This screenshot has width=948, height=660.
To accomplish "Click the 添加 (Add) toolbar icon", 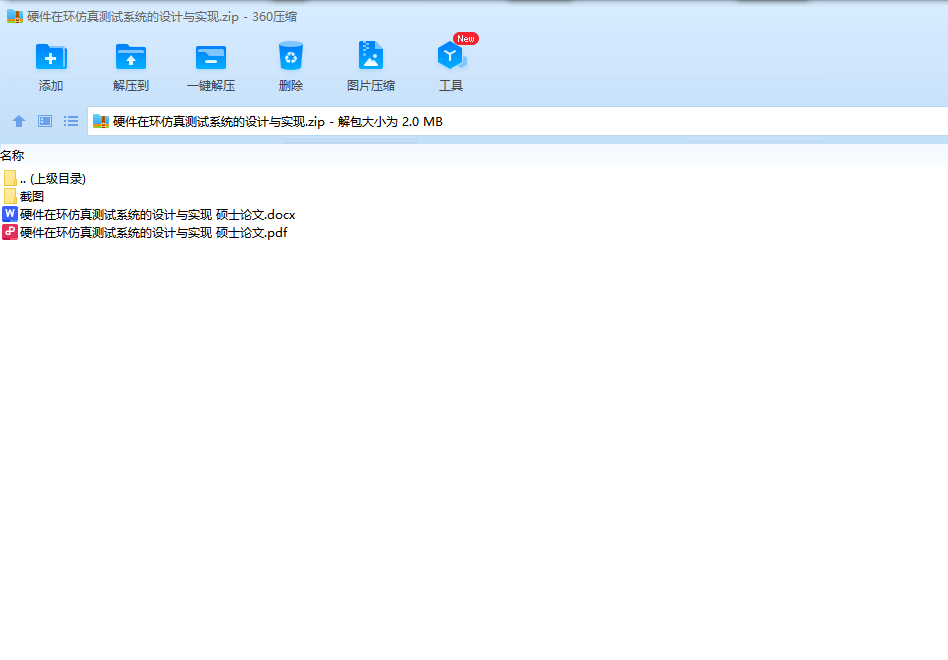I will tap(51, 57).
